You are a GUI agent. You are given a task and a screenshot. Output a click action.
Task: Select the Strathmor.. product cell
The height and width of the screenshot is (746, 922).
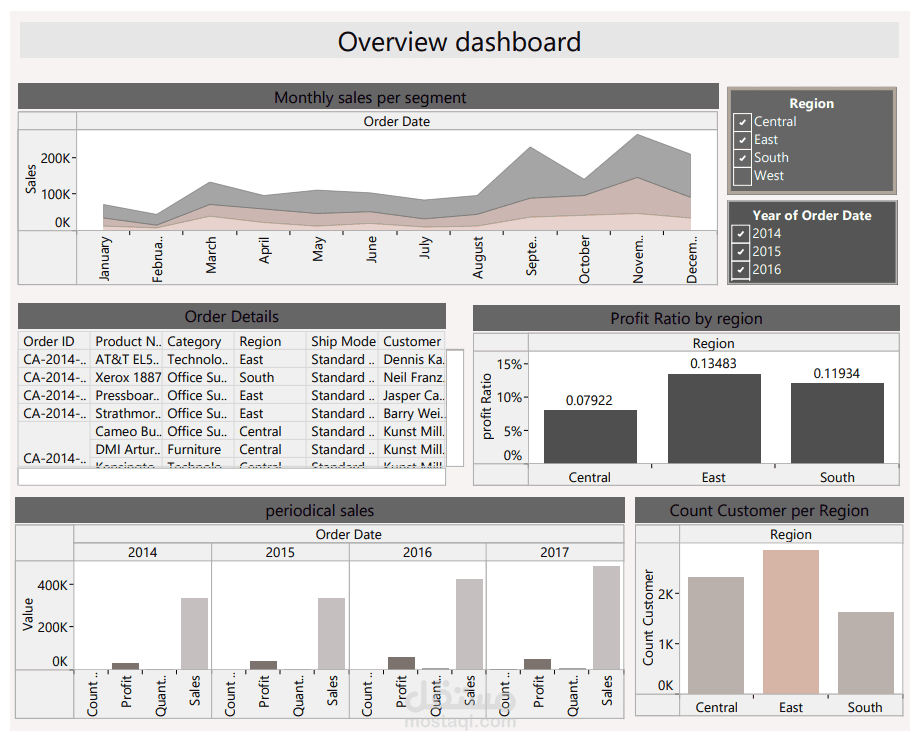[x=126, y=414]
